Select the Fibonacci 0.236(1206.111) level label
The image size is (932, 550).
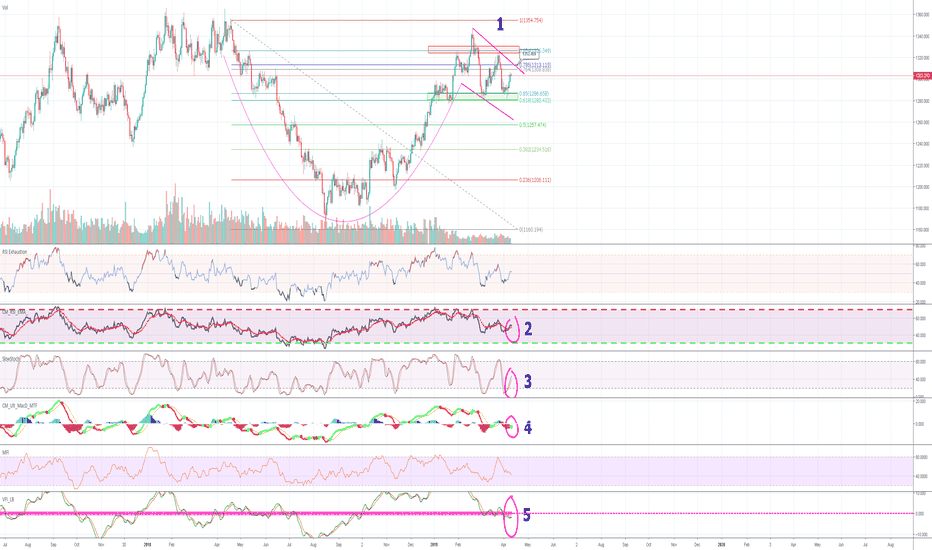(x=535, y=180)
